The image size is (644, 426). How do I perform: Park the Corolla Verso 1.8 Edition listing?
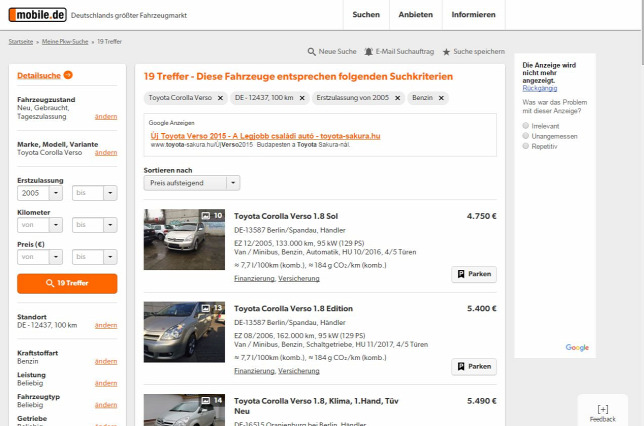coord(474,366)
